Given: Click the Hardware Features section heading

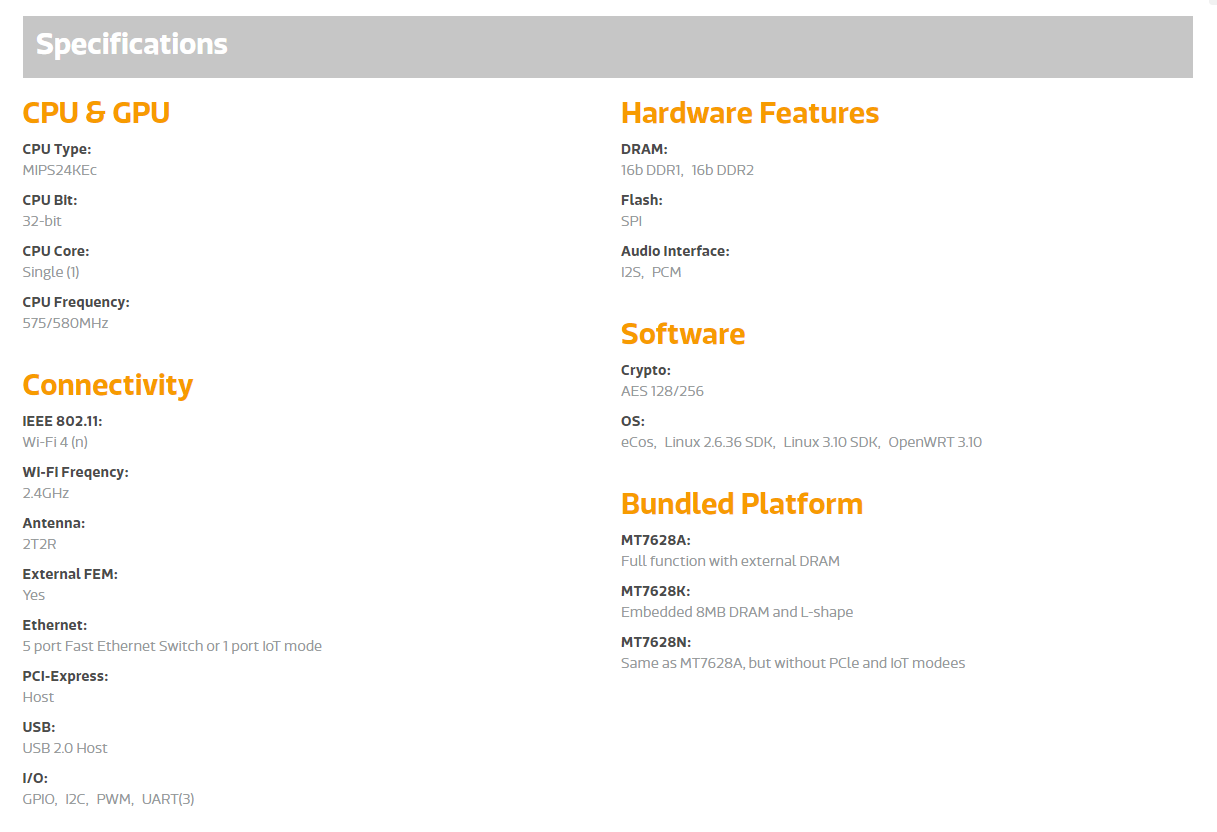Looking at the screenshot, I should coord(750,113).
